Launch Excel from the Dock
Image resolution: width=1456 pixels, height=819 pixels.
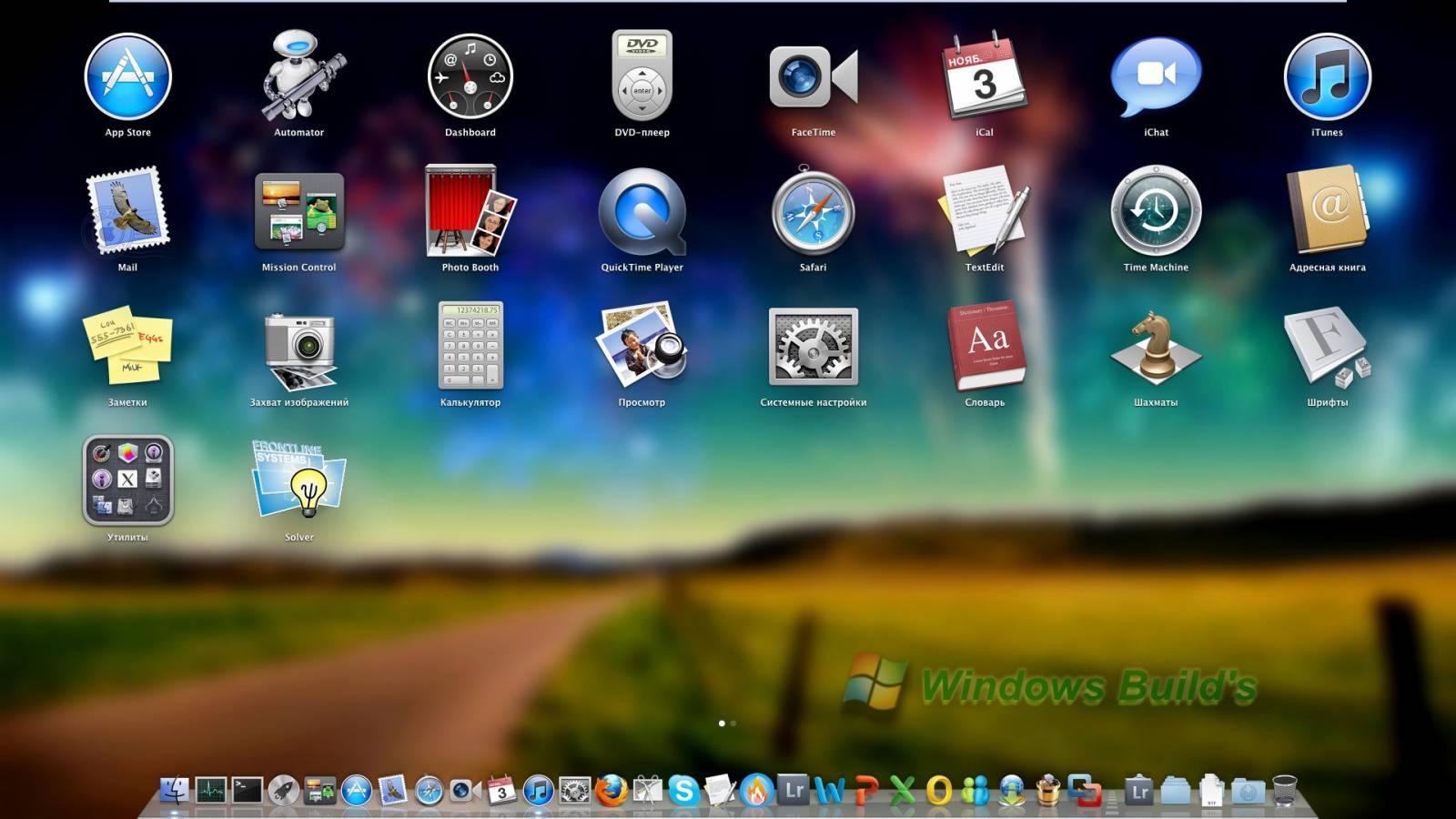click(902, 791)
